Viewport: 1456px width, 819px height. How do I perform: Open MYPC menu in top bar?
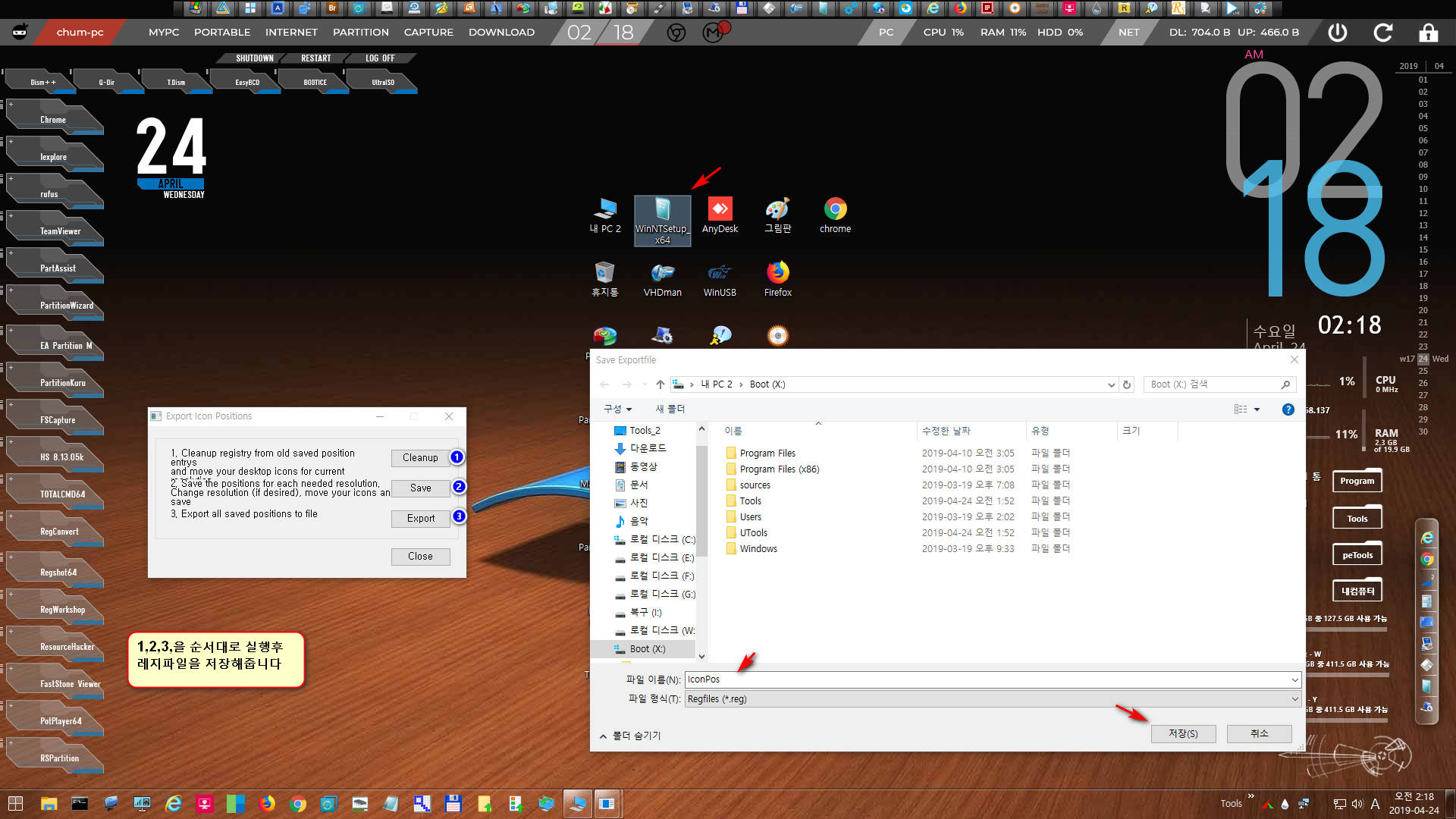164,33
